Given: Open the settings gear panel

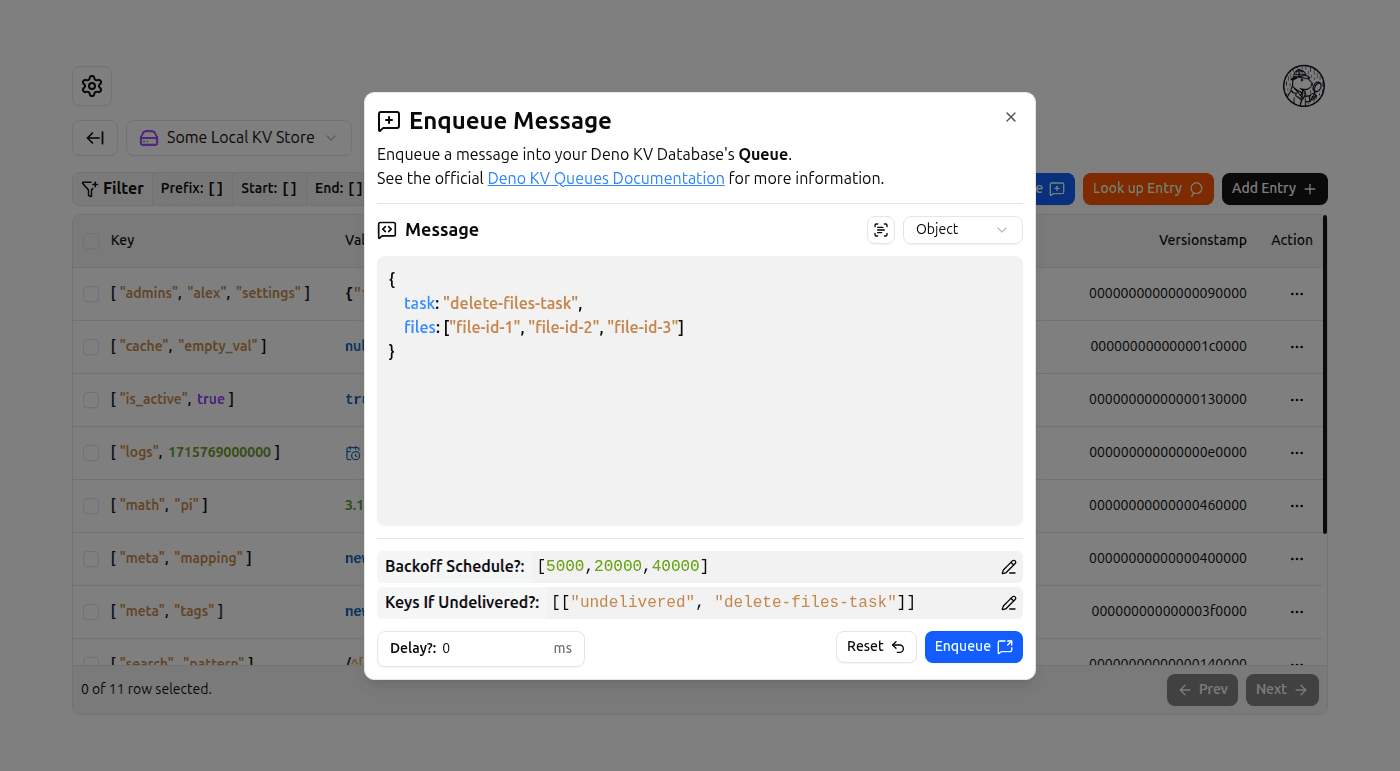Looking at the screenshot, I should (91, 86).
